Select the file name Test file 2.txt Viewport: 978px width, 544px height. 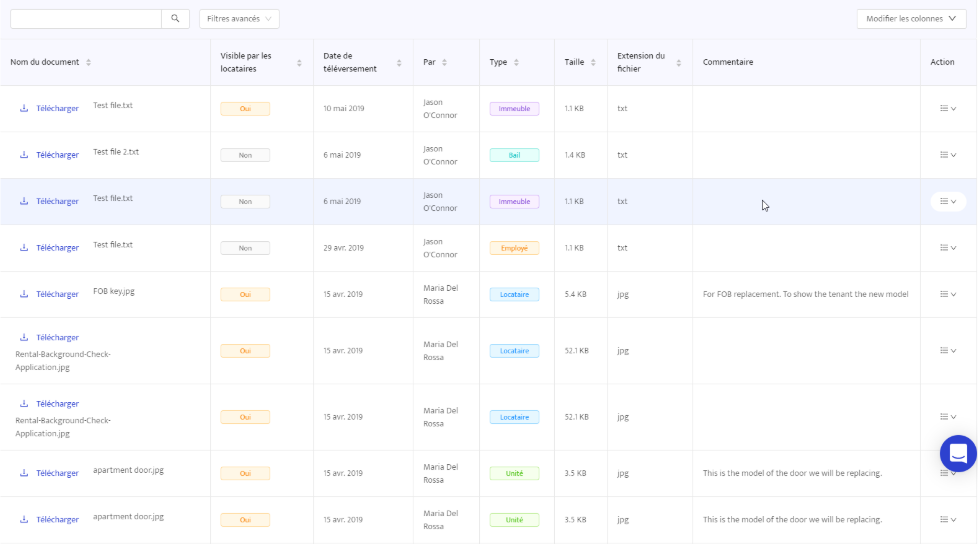(x=116, y=152)
